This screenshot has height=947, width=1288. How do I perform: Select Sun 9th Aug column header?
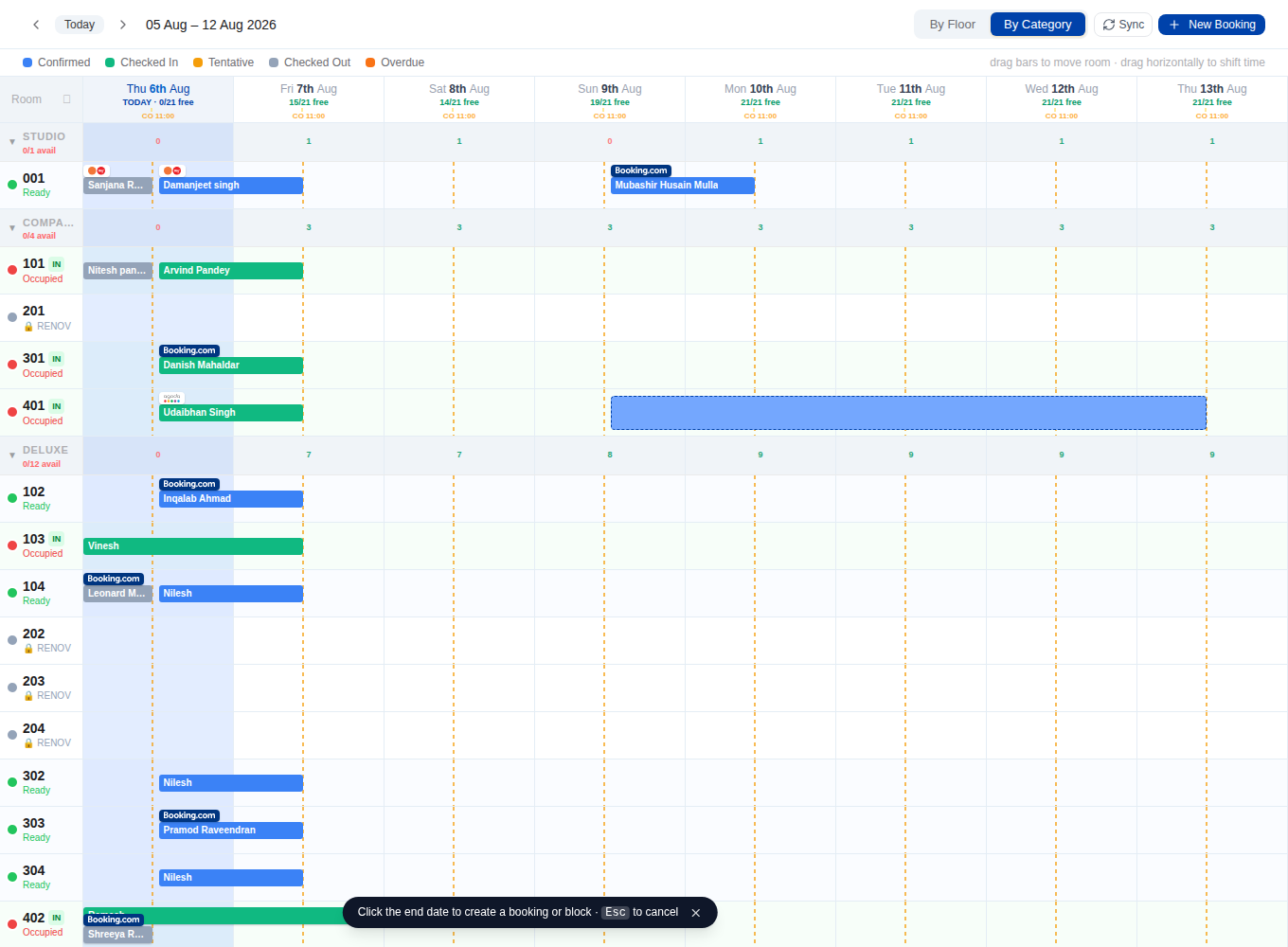610,99
